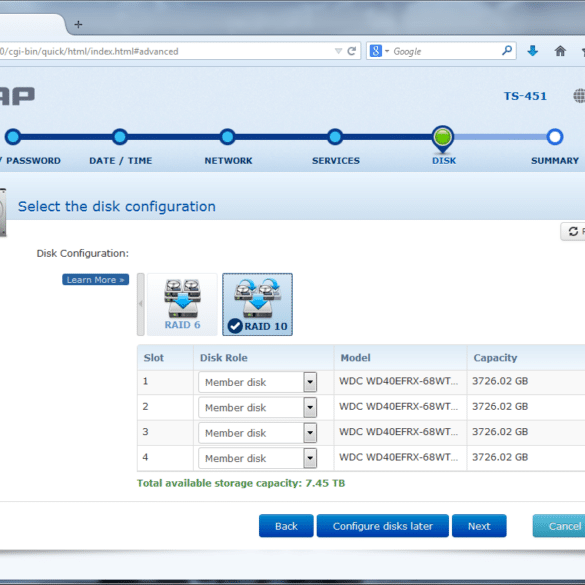
Task: Open the search engine selector dropdown arrow
Action: point(387,51)
